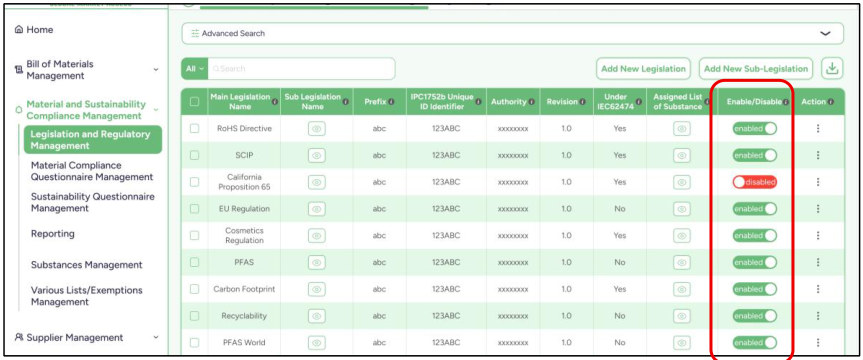
Task: Toggle the PFAS row enabled switch
Action: tap(755, 263)
